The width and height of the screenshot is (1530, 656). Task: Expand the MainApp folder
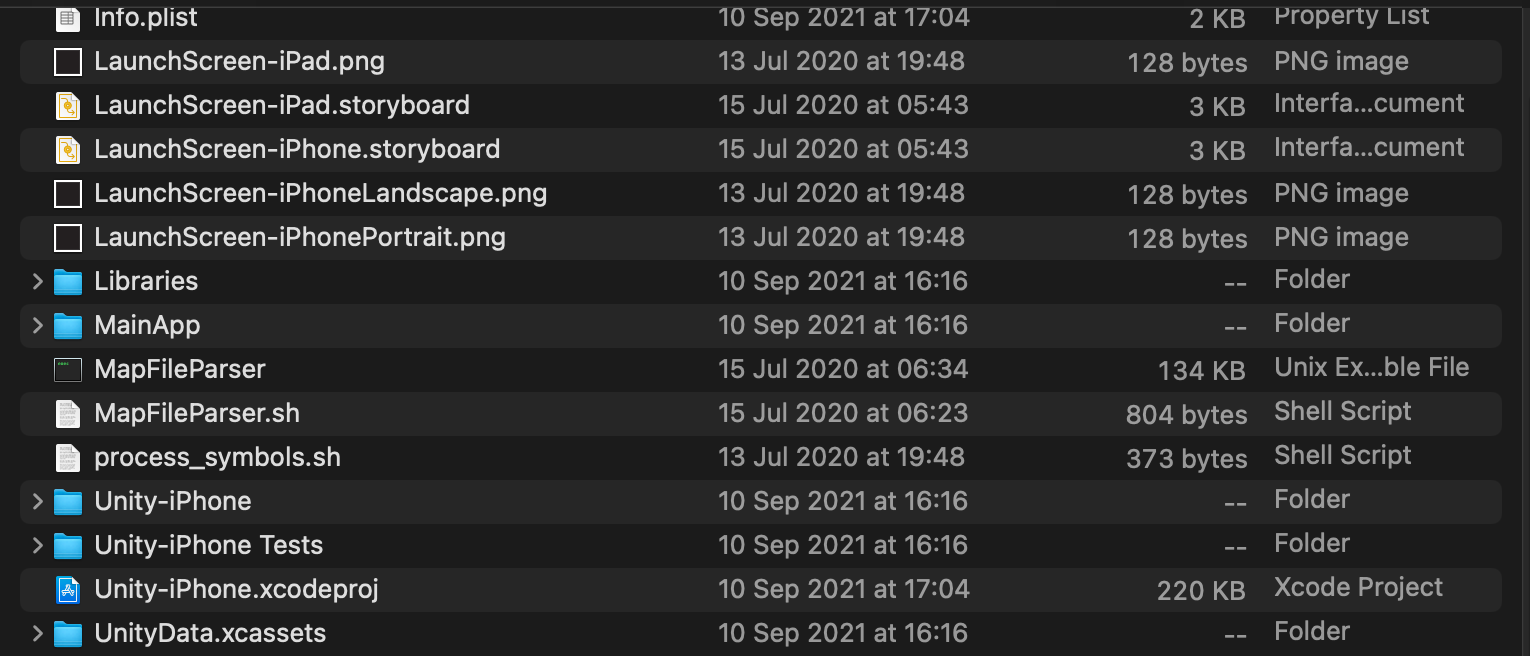pyautogui.click(x=36, y=325)
